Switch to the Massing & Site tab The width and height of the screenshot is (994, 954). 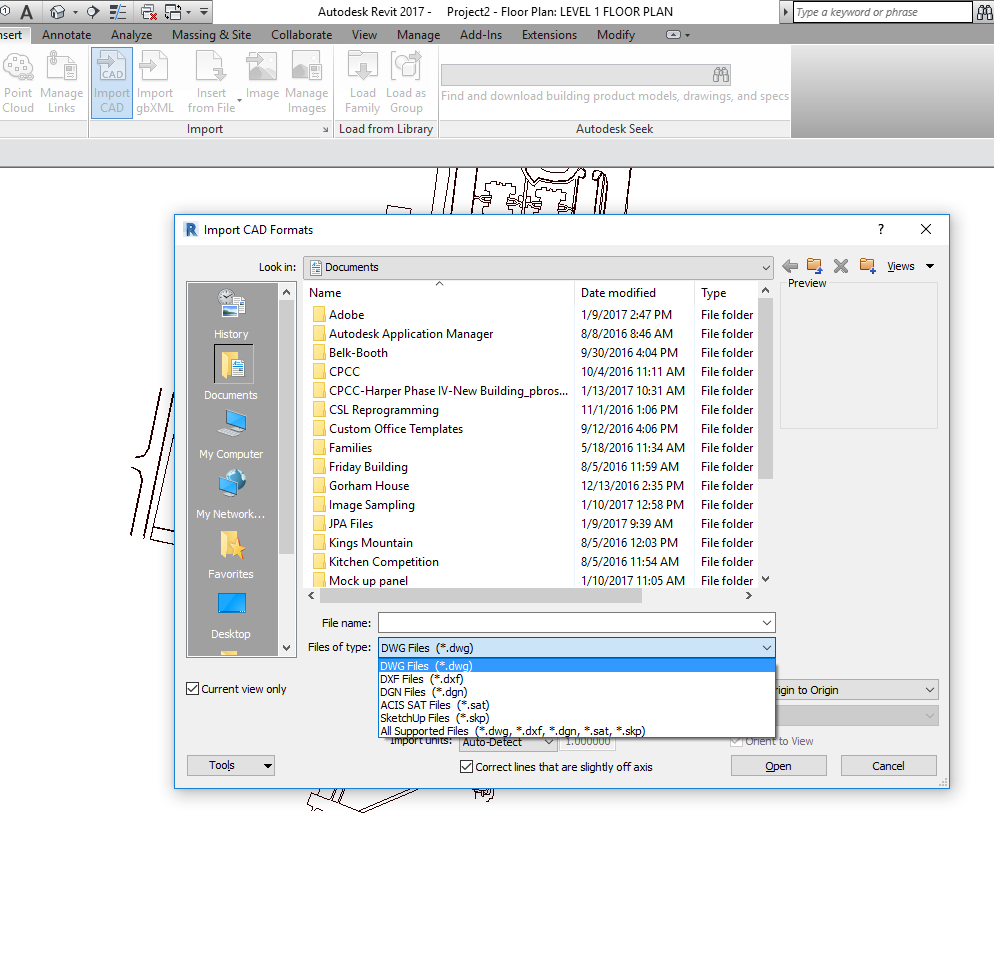[x=211, y=35]
